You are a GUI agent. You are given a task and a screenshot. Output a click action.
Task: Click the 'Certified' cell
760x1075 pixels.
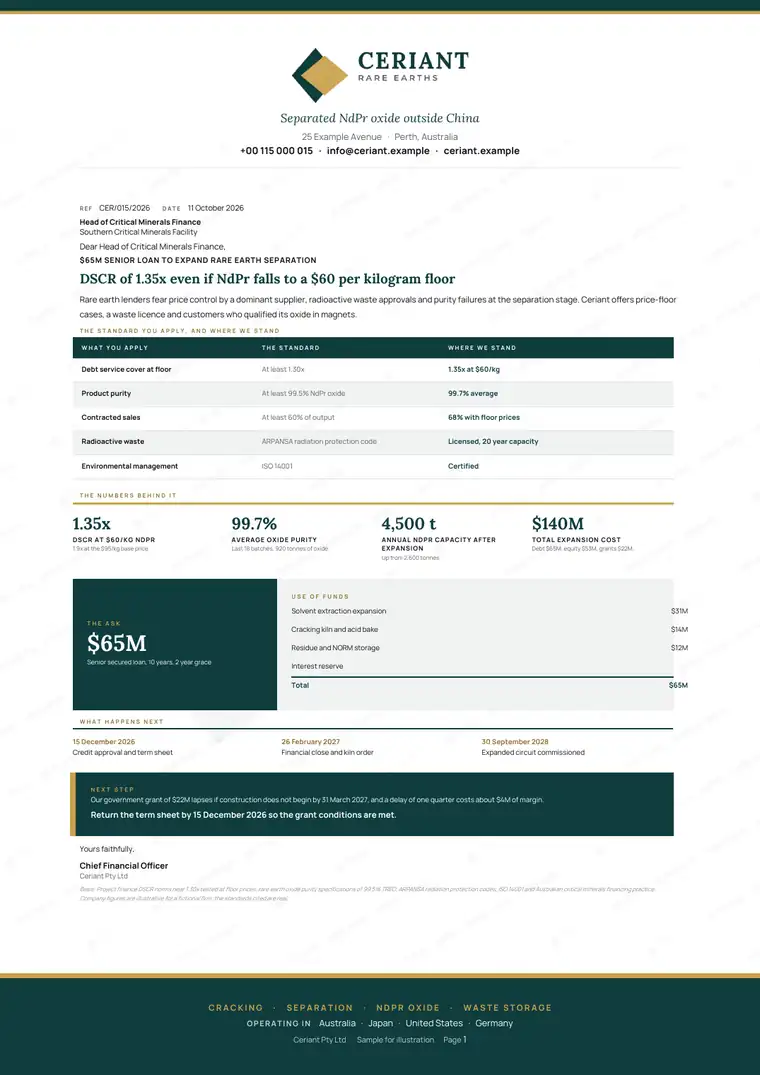coord(463,466)
